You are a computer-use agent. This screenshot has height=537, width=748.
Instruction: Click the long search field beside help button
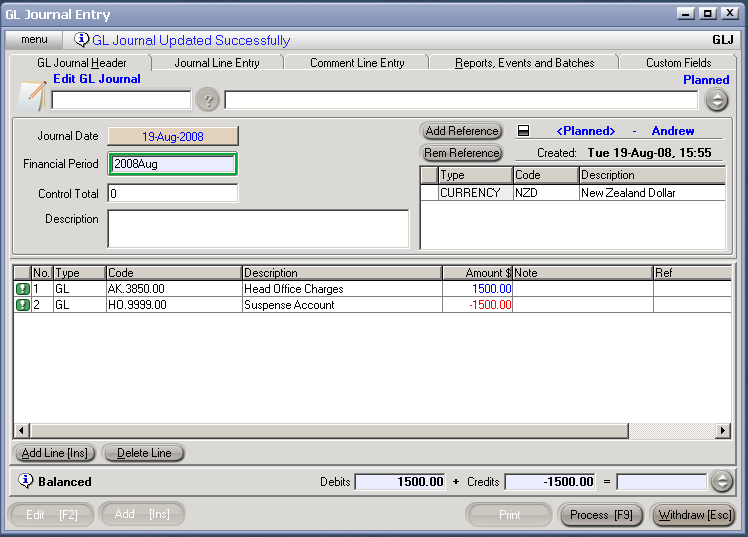461,100
